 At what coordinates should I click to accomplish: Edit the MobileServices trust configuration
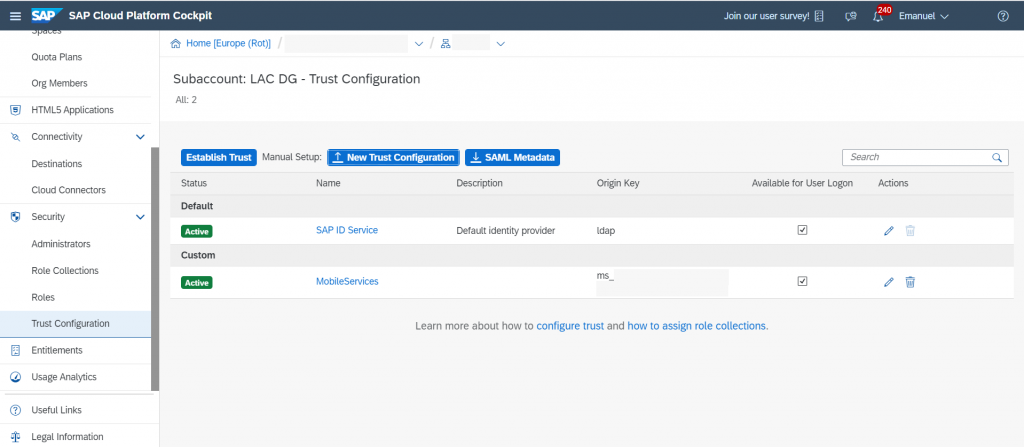click(888, 282)
